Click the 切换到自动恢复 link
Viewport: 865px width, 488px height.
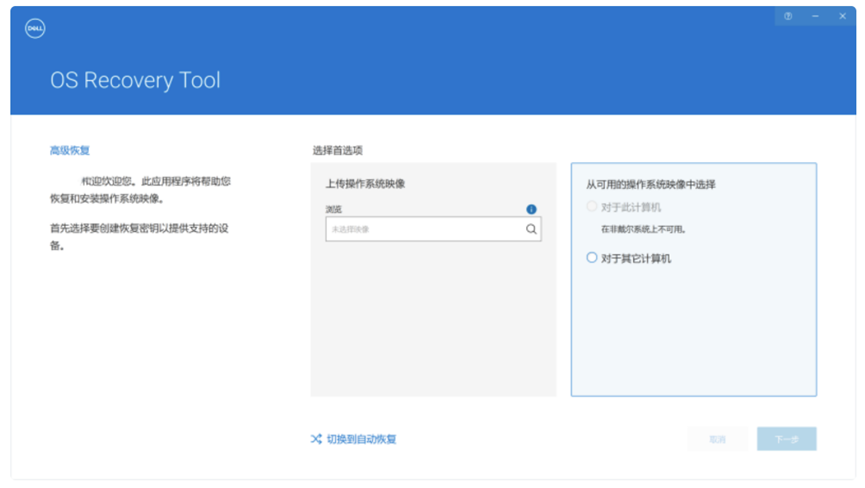[x=361, y=439]
